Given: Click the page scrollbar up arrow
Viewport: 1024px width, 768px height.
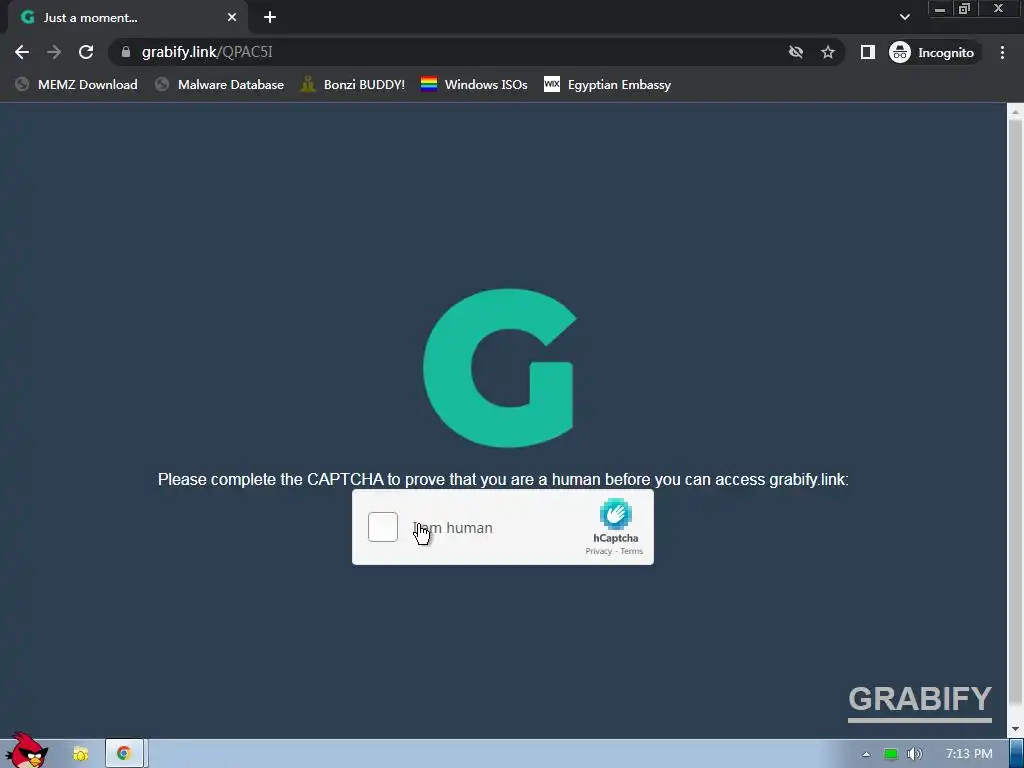Looking at the screenshot, I should click(x=1015, y=112).
